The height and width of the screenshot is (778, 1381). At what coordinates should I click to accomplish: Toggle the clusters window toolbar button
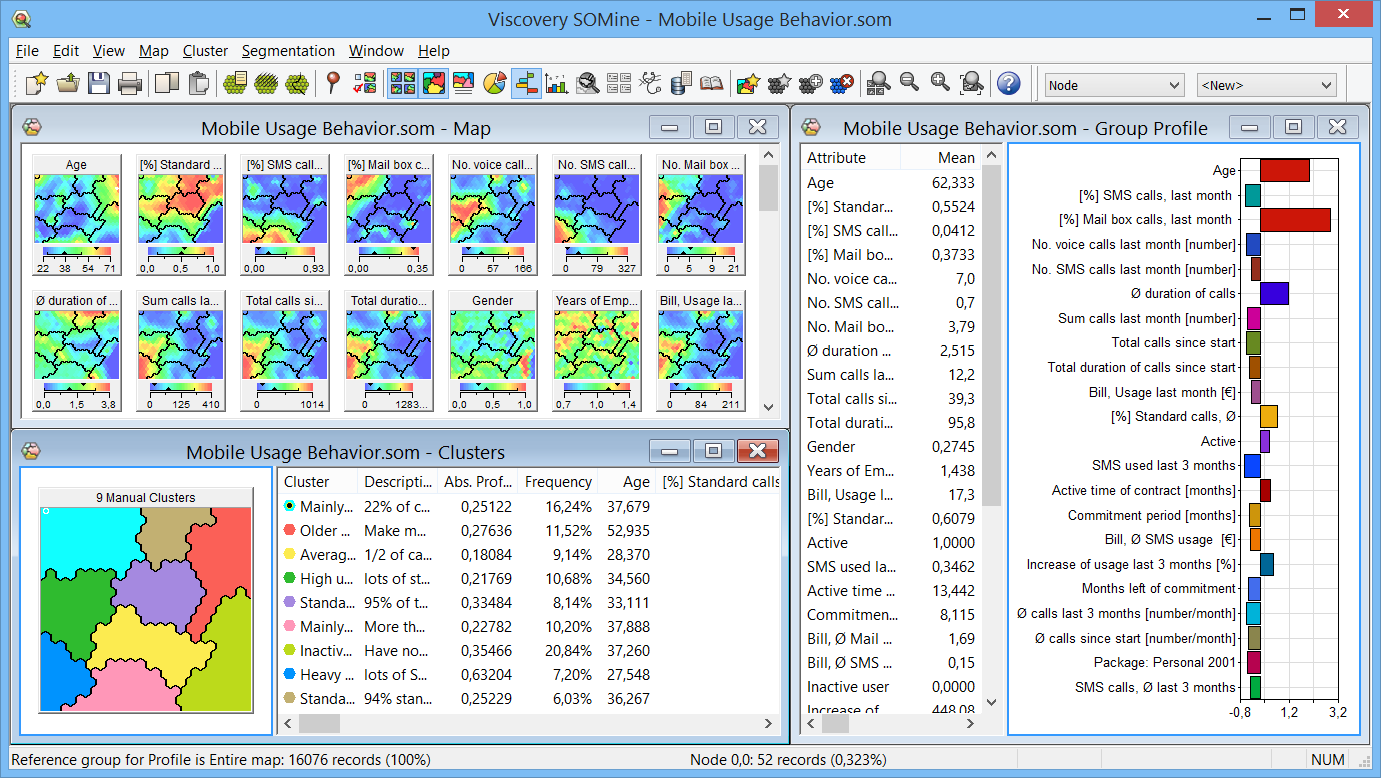pos(434,84)
